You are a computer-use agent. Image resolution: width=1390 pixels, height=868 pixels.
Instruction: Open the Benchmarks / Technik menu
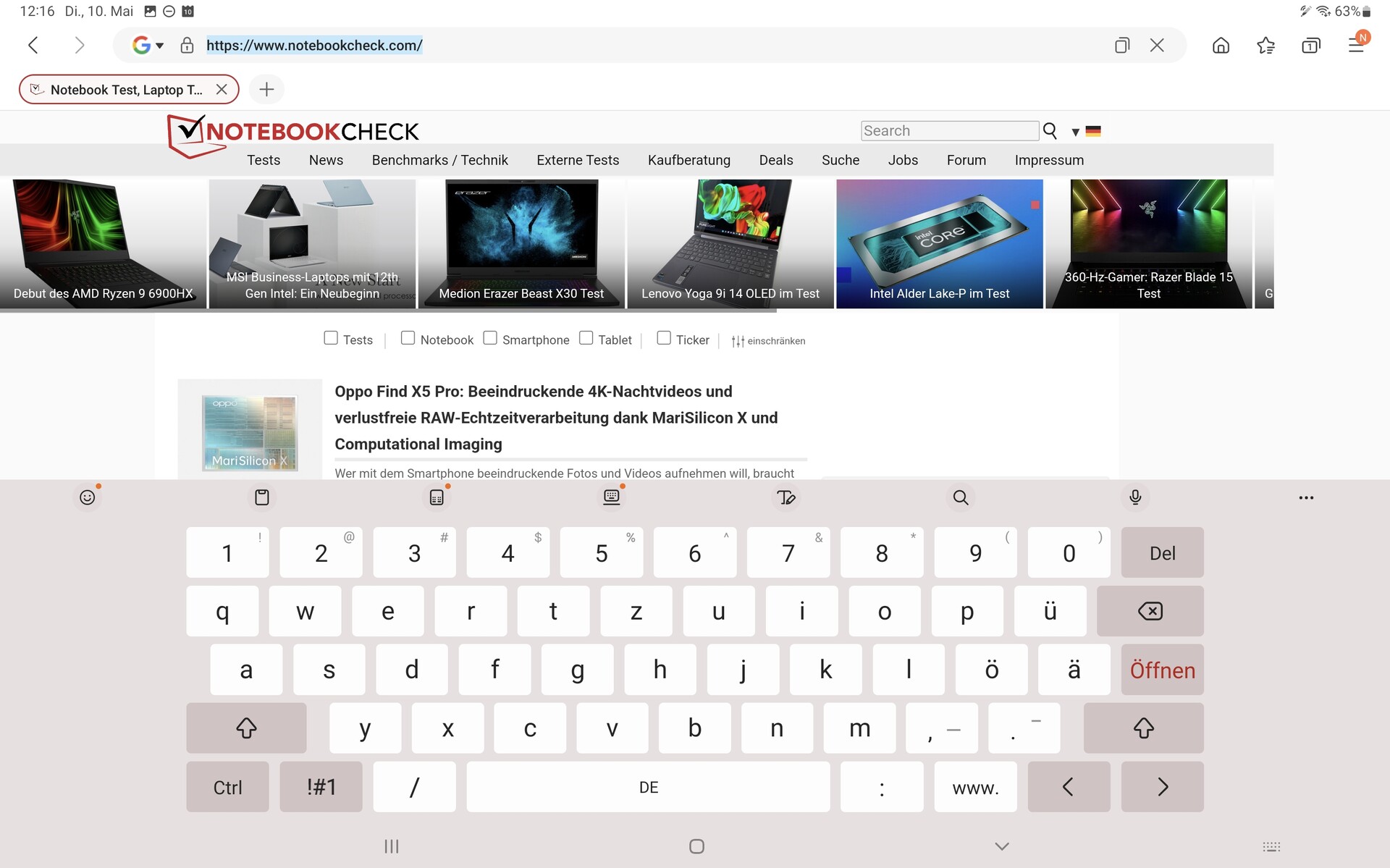[x=439, y=160]
